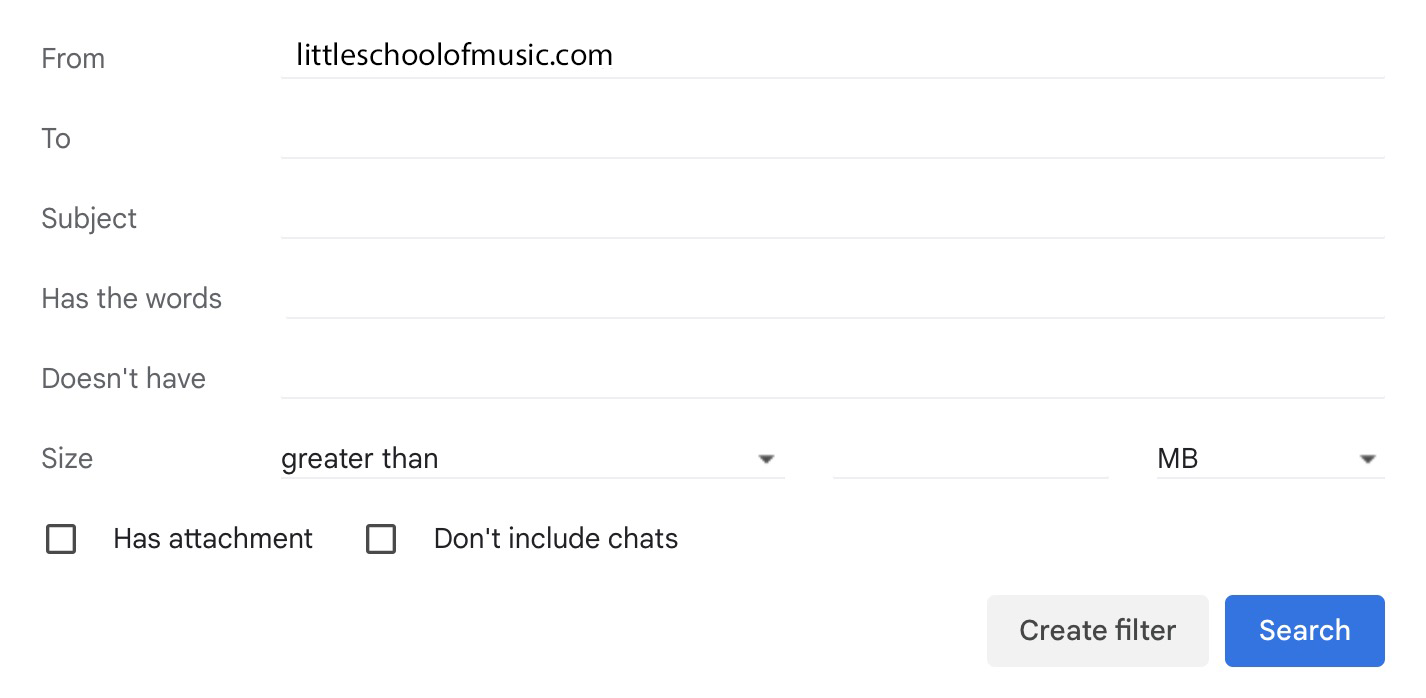Click the arrow icon next to MB

1367,459
